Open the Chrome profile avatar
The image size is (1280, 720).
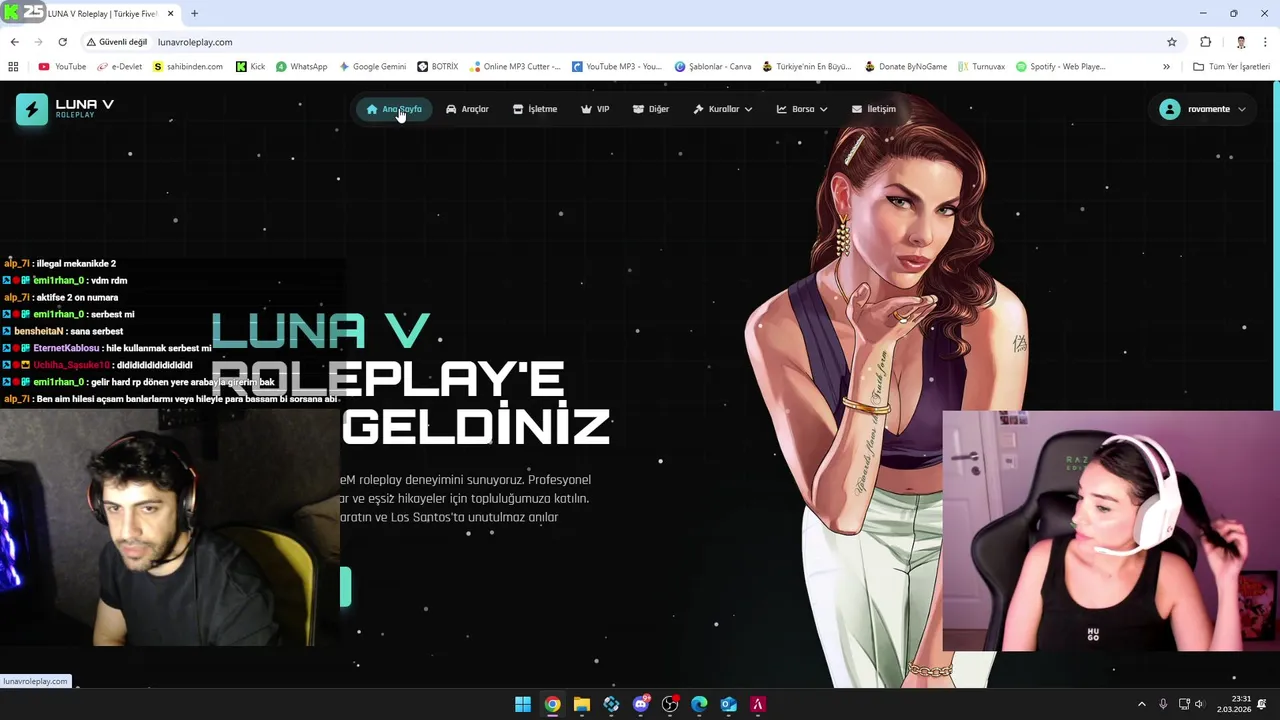[x=1241, y=42]
